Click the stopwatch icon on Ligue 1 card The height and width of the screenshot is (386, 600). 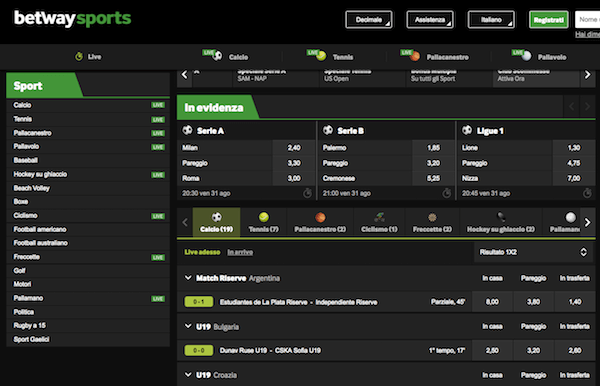587,193
